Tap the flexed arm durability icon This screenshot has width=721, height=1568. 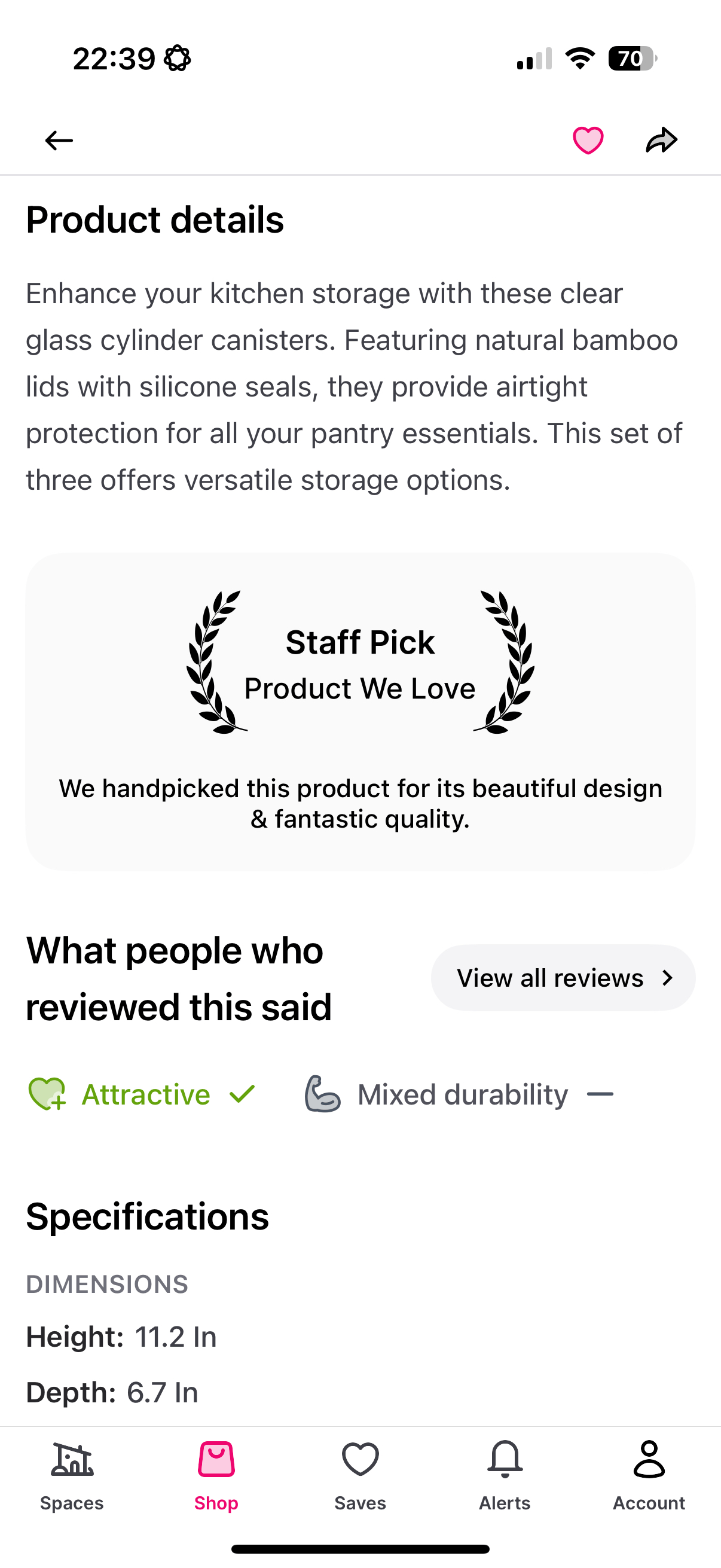point(322,1094)
